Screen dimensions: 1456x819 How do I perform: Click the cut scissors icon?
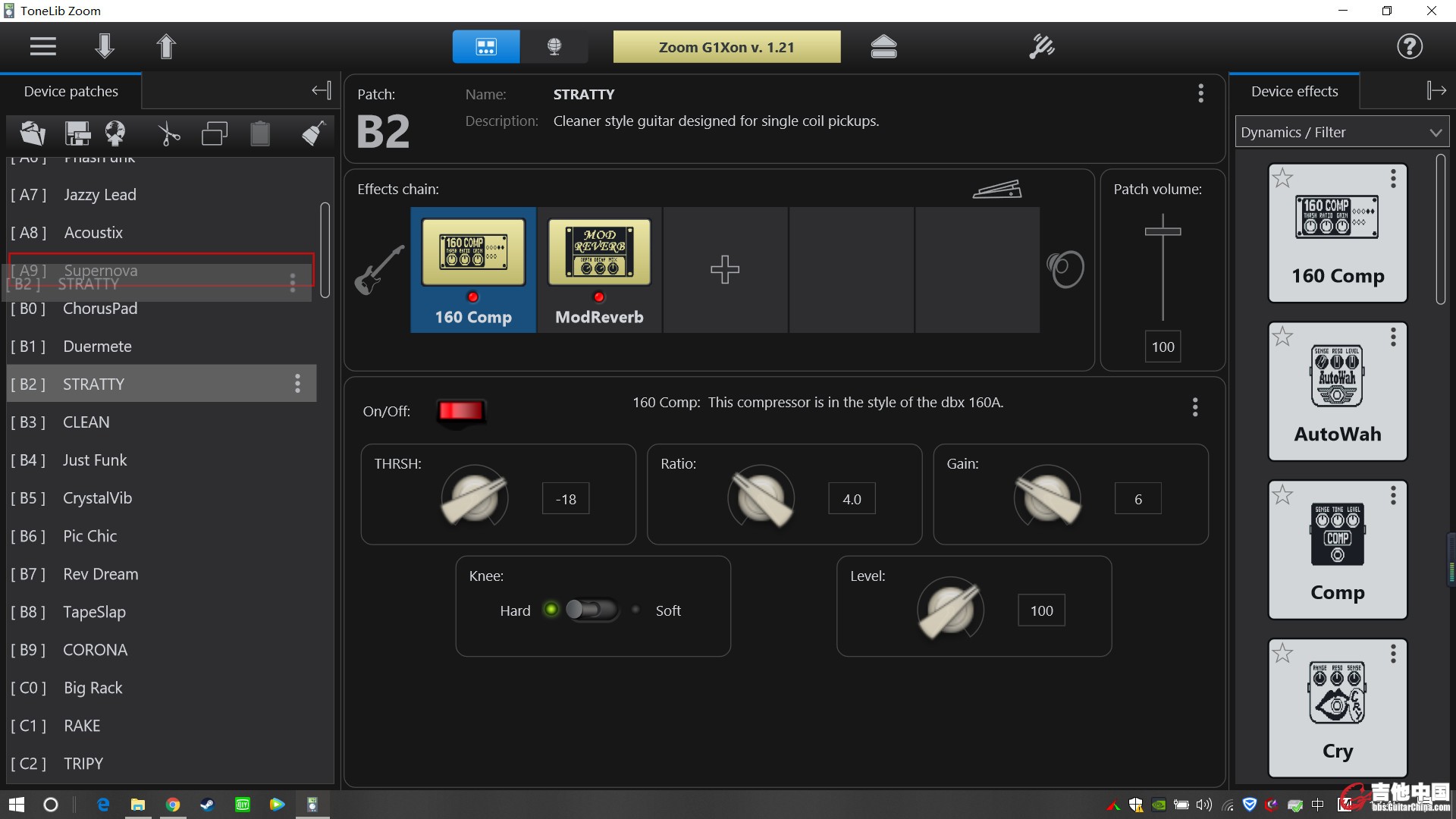point(168,134)
